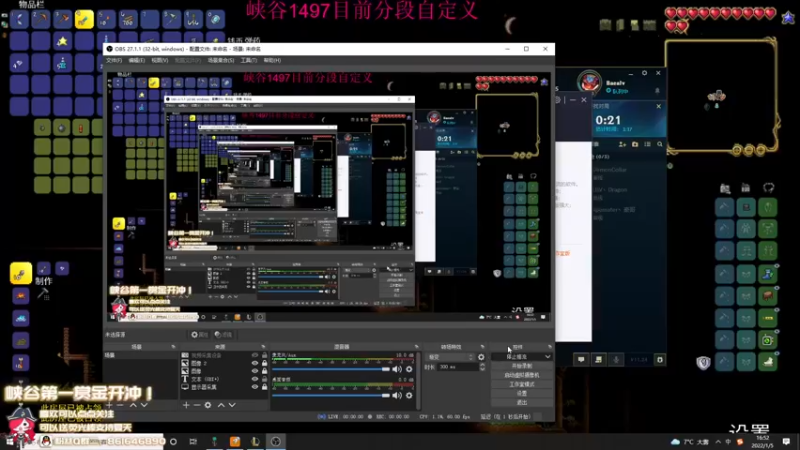Move selected source up with the arrow

[221, 405]
